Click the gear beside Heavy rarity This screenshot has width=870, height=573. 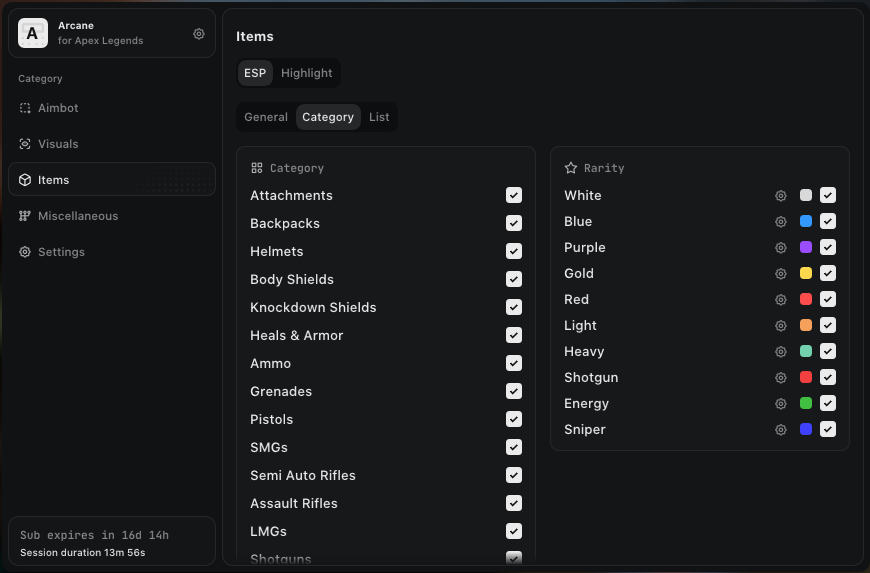pyautogui.click(x=781, y=352)
